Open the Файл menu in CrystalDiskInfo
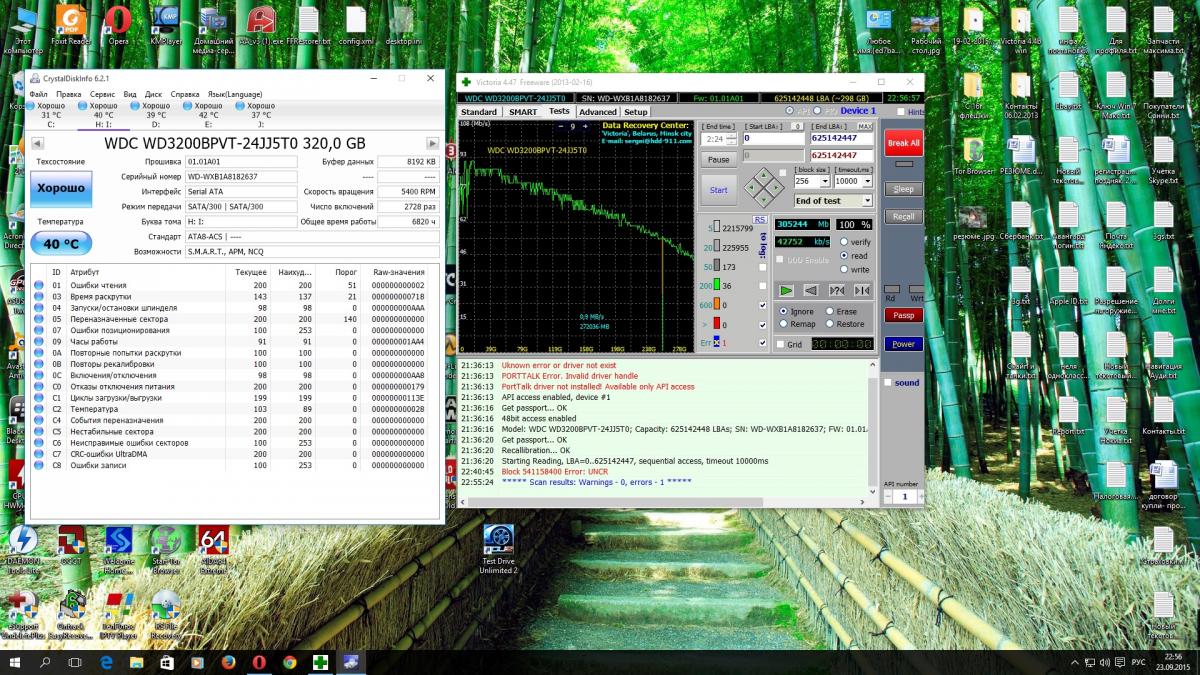Screen dimensions: 1200x675 [38, 94]
